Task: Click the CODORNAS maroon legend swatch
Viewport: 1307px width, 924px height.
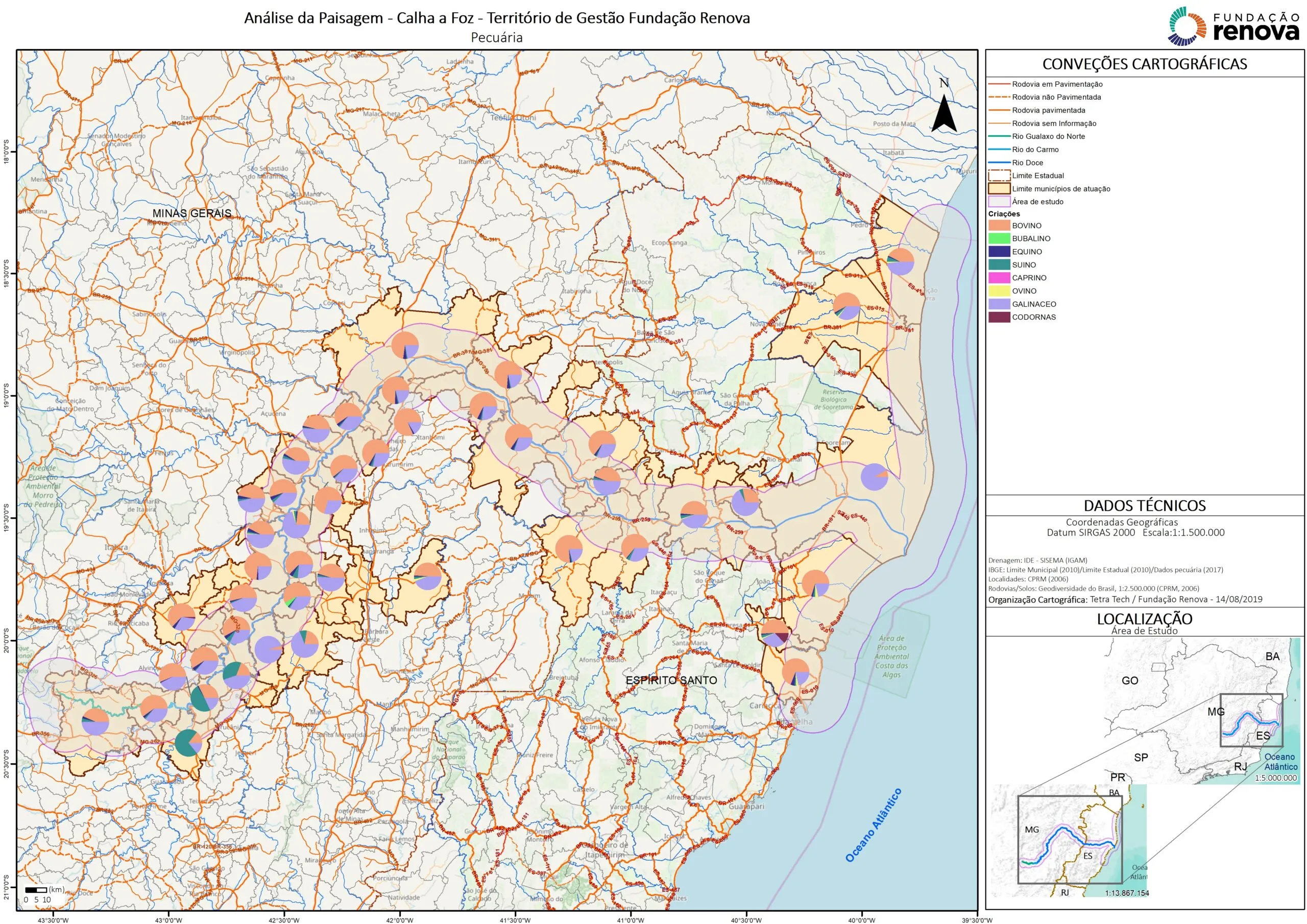Action: pyautogui.click(x=999, y=317)
